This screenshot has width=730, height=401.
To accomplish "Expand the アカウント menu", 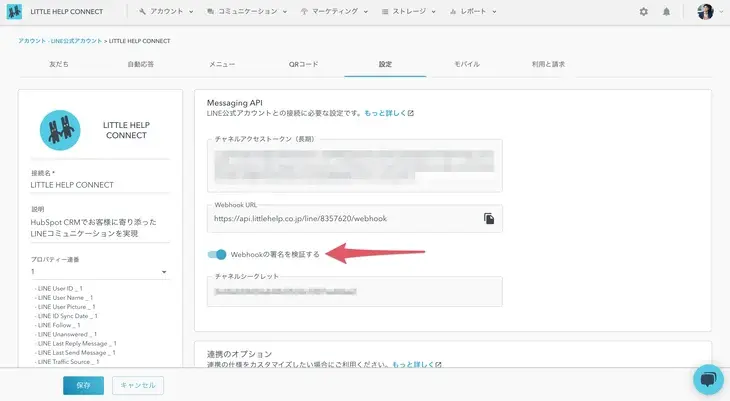I will click(164, 12).
